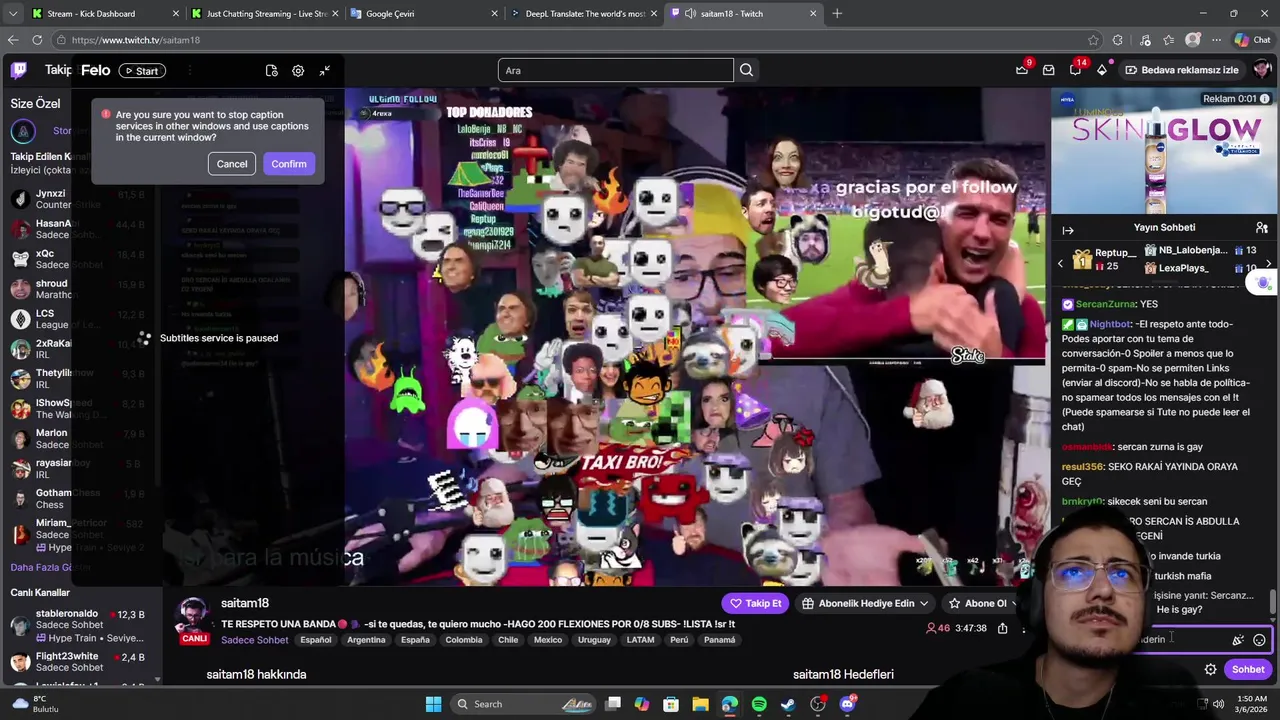The image size is (1280, 720).
Task: Open stream more-options three dots
Action: [1023, 628]
